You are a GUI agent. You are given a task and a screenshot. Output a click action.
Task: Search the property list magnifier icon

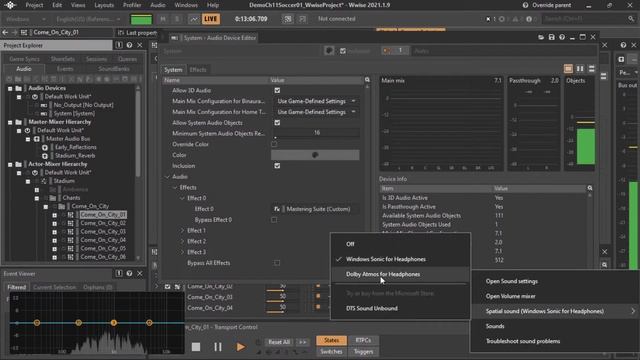(x=367, y=80)
